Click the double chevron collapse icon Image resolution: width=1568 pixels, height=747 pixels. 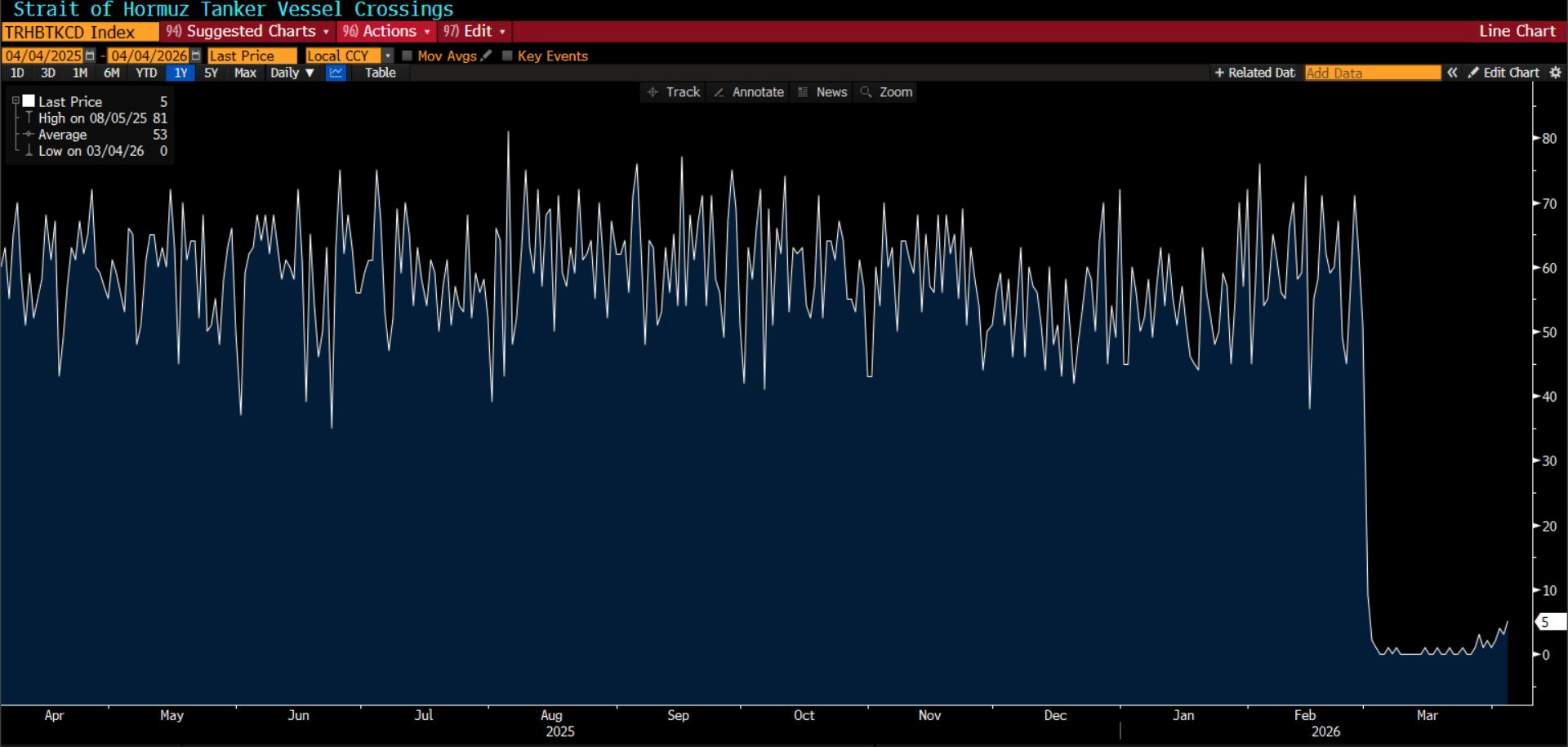tap(1452, 73)
